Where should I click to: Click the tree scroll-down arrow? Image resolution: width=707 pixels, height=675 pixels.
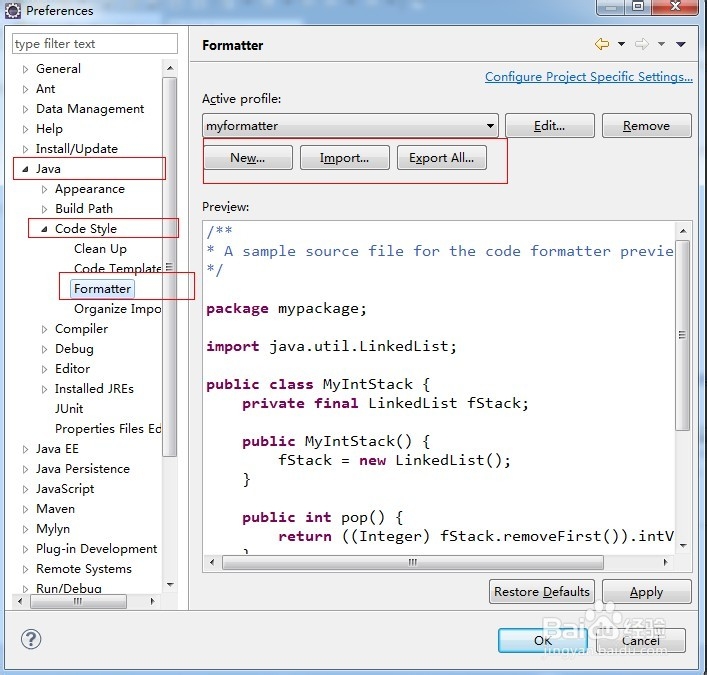coord(170,585)
